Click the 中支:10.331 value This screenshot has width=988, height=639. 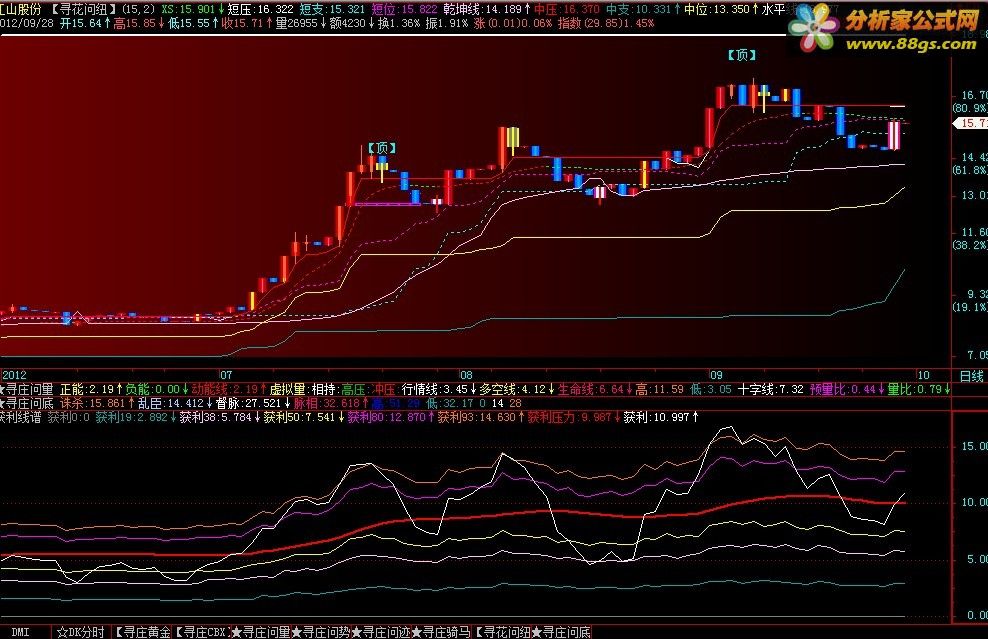click(642, 9)
